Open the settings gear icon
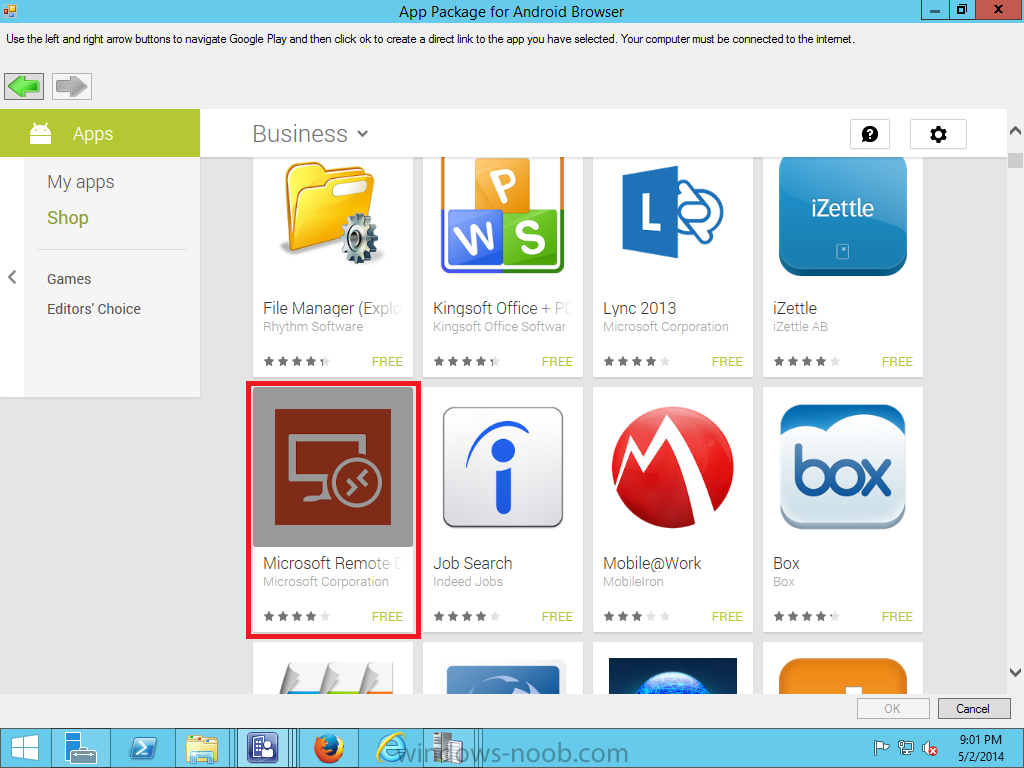 point(938,135)
